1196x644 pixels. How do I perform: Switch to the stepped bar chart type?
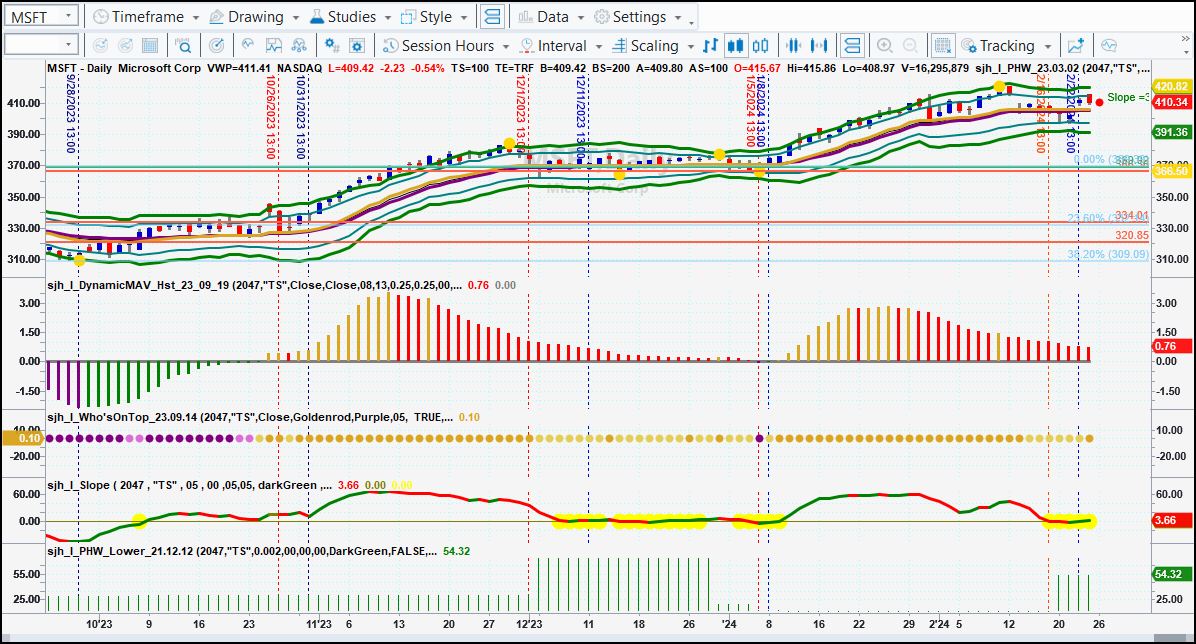[x=710, y=46]
